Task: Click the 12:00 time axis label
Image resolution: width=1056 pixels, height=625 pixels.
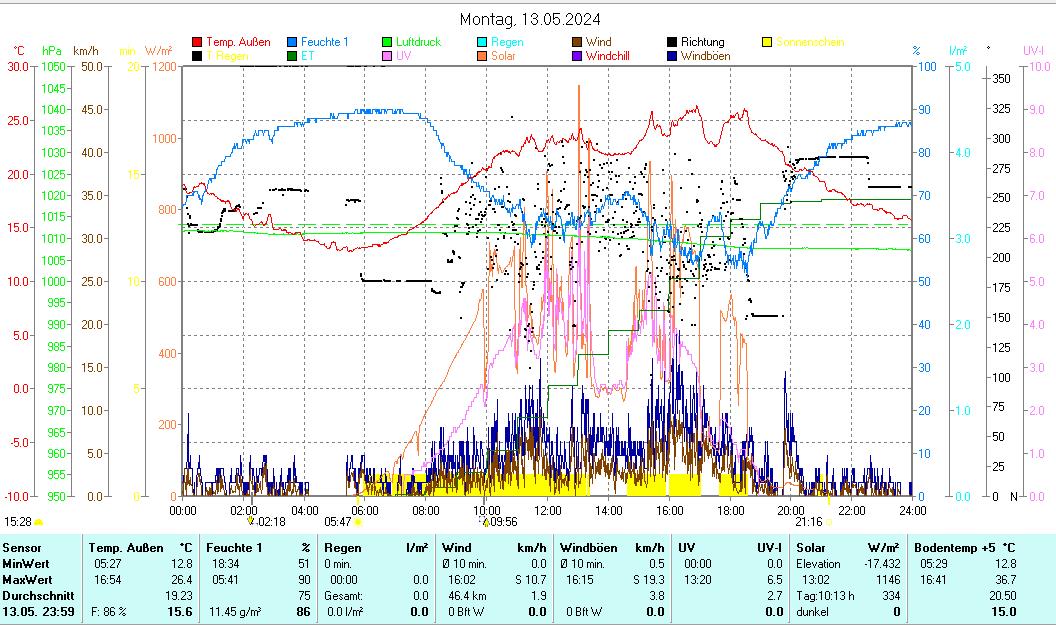Action: [x=547, y=510]
